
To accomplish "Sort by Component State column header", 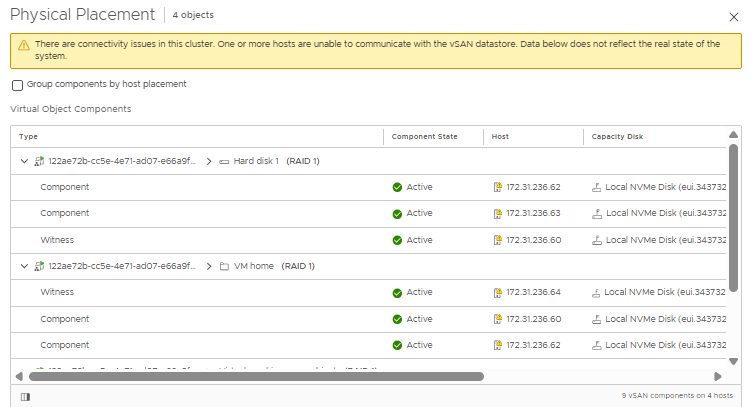I will (x=424, y=137).
